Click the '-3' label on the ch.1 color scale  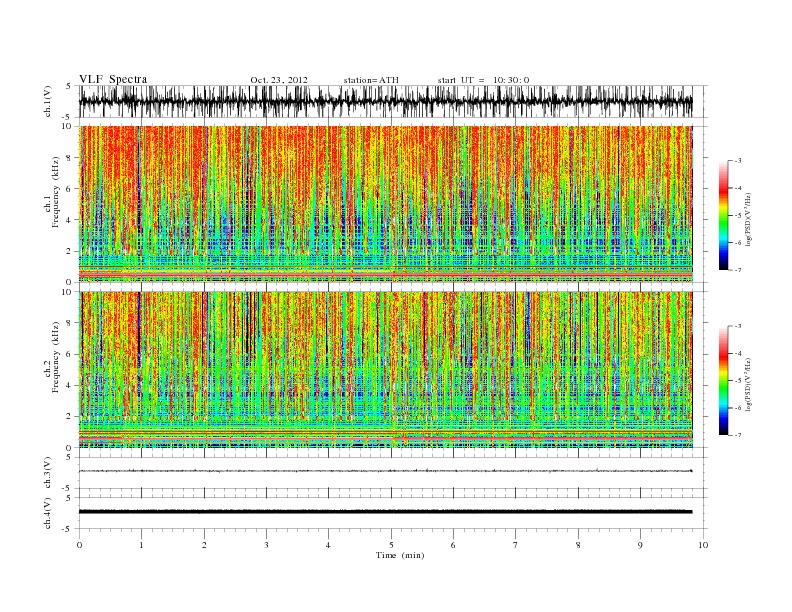738,161
